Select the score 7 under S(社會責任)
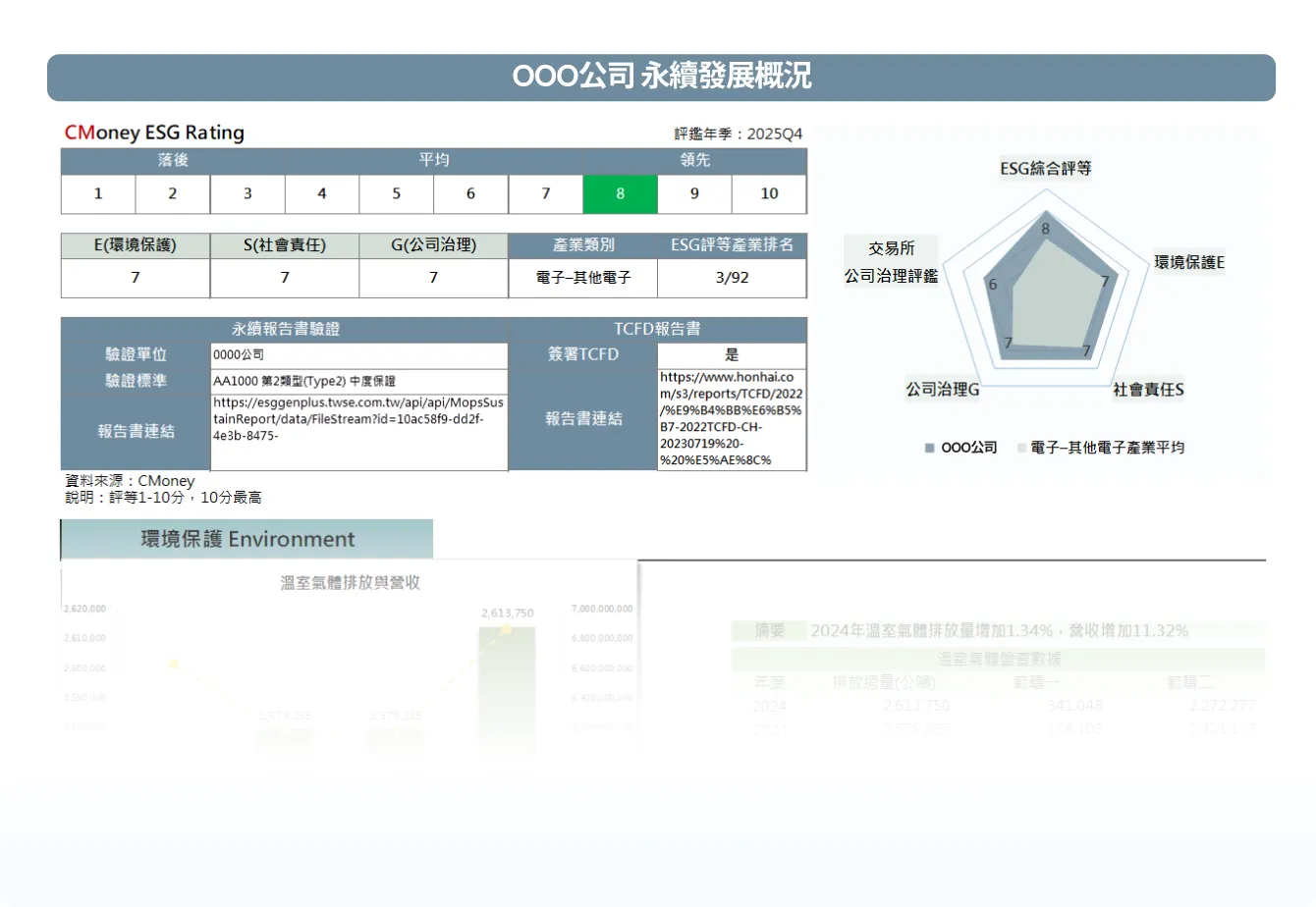 pos(285,278)
